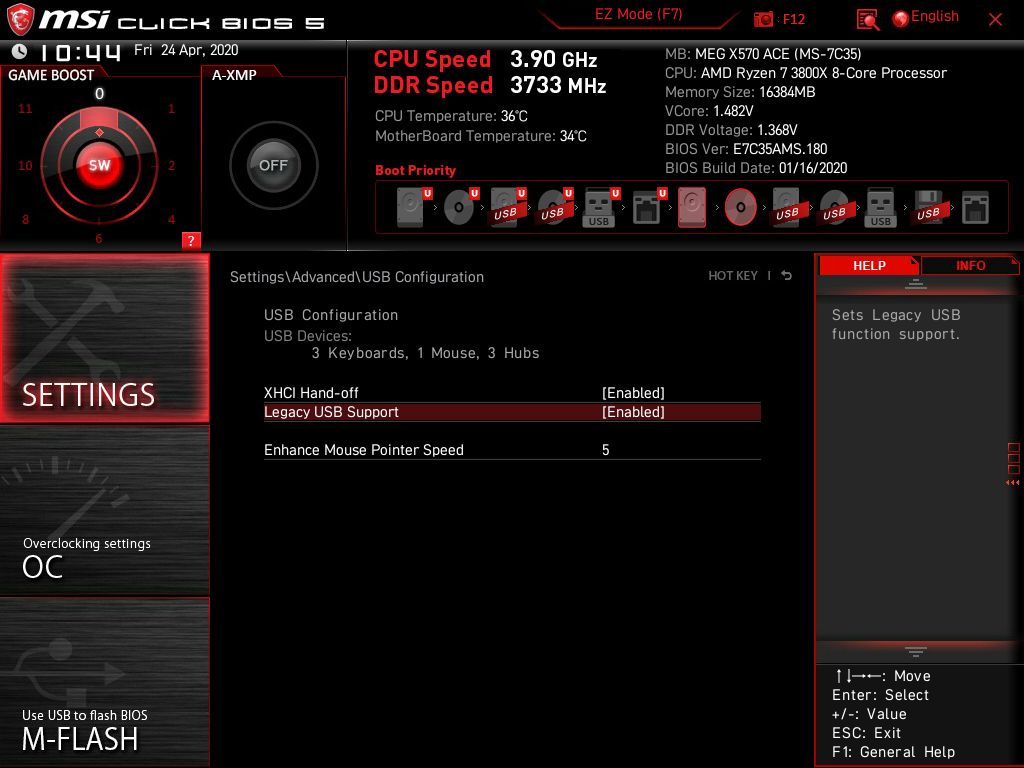
Task: Click the HOT KEY button
Action: [x=733, y=276]
